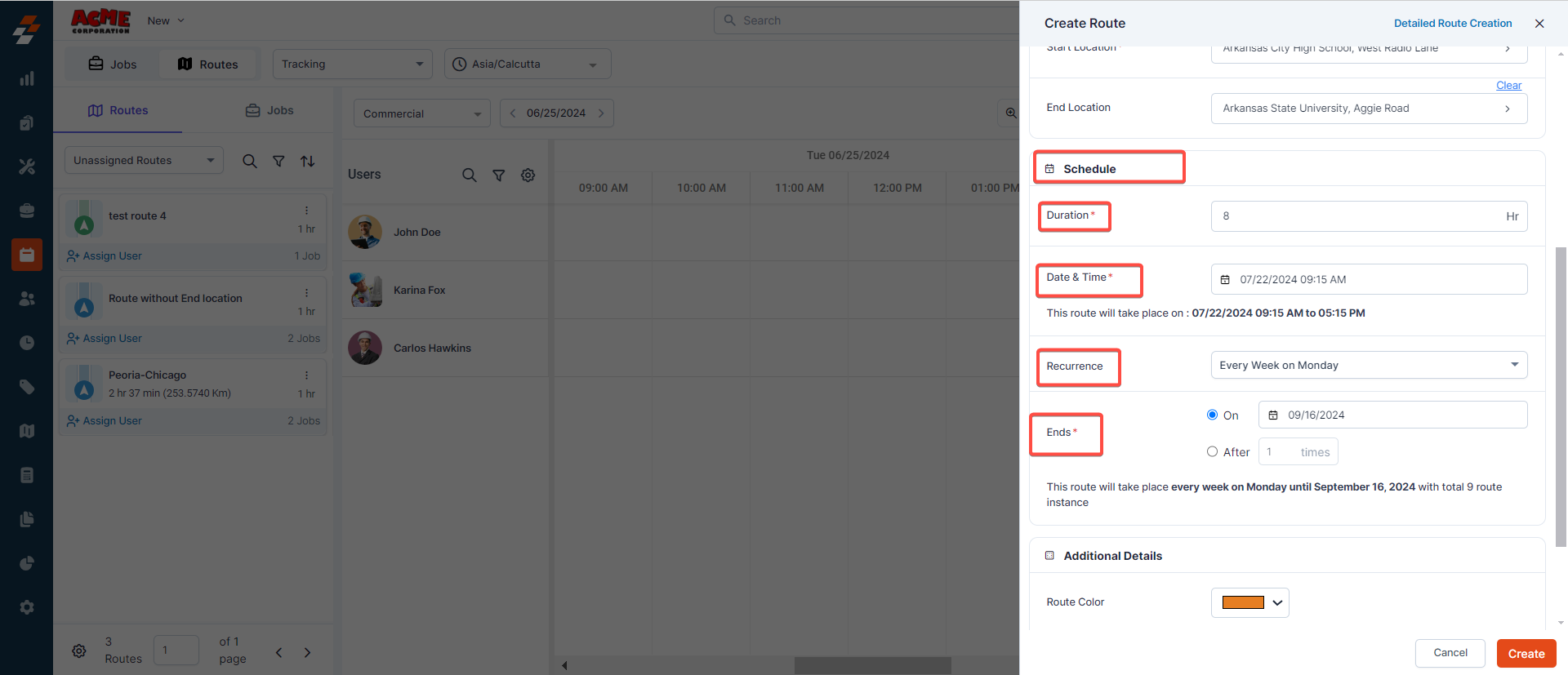Select the "On" end date radio button

1213,415
